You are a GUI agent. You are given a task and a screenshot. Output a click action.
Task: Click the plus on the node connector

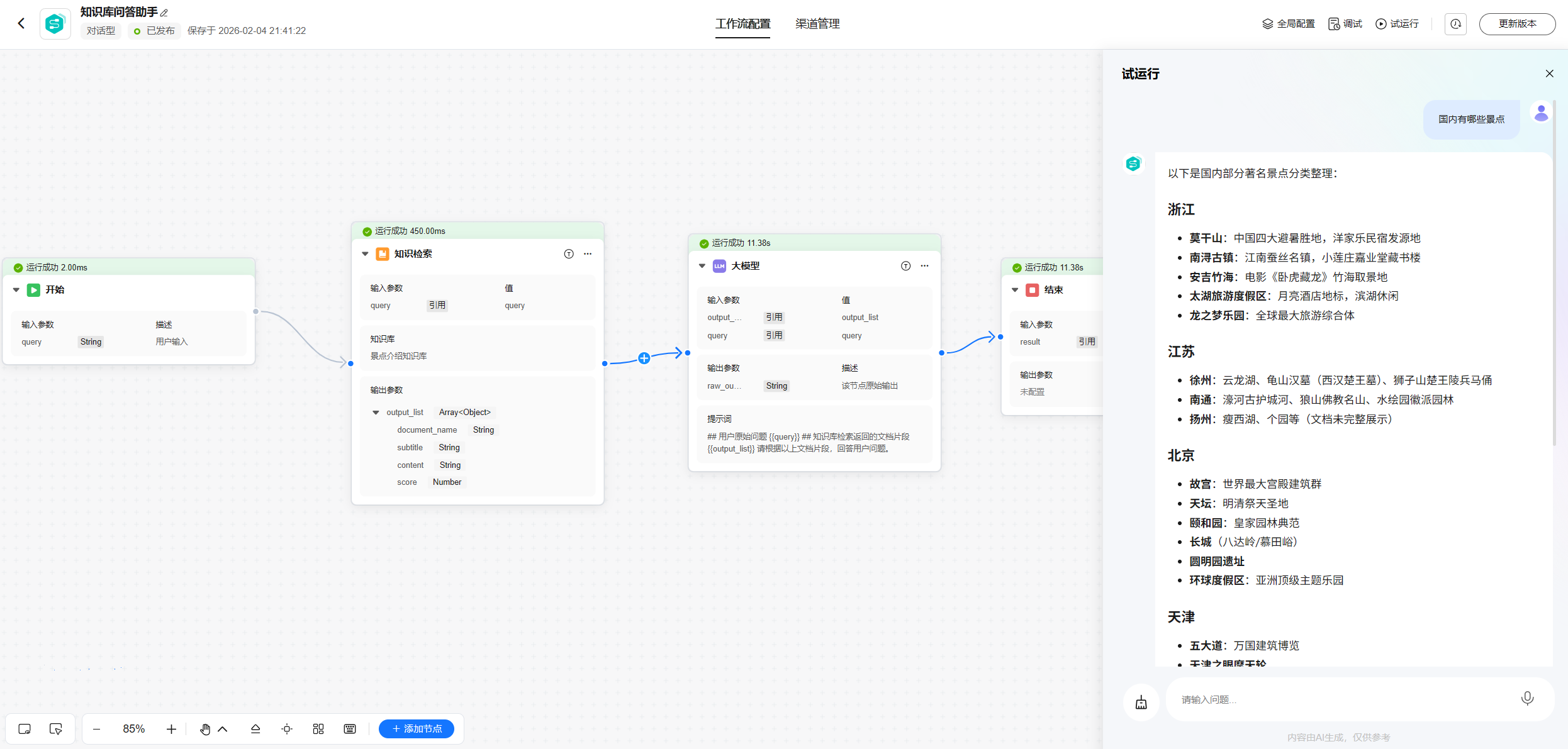coord(644,358)
